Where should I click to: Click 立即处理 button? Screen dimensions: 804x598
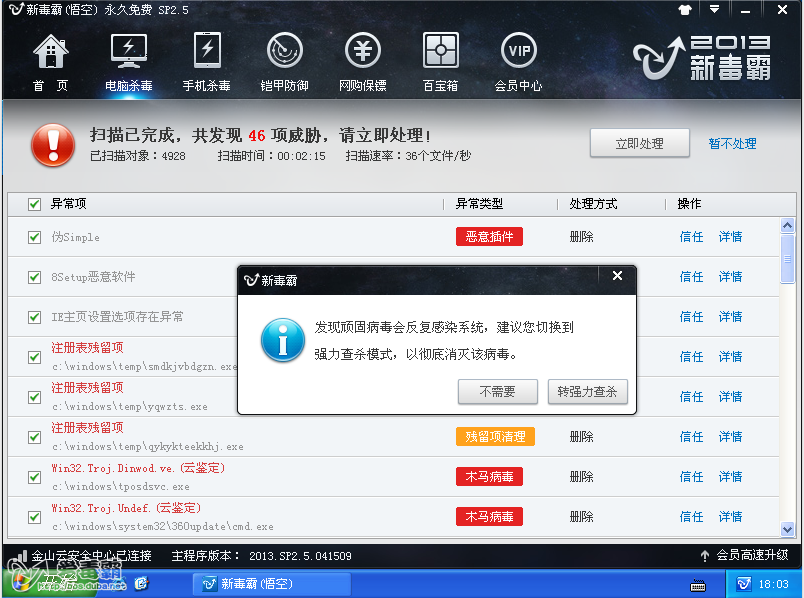[639, 143]
